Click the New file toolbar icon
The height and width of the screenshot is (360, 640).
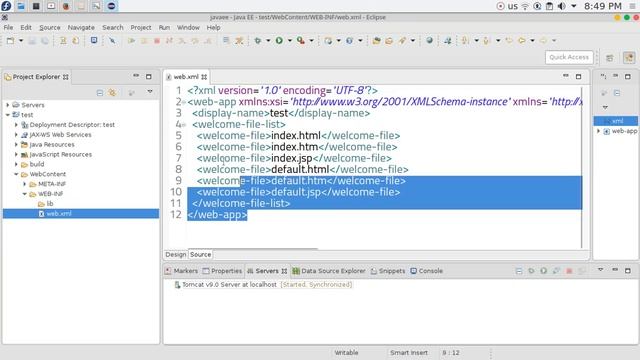point(10,40)
